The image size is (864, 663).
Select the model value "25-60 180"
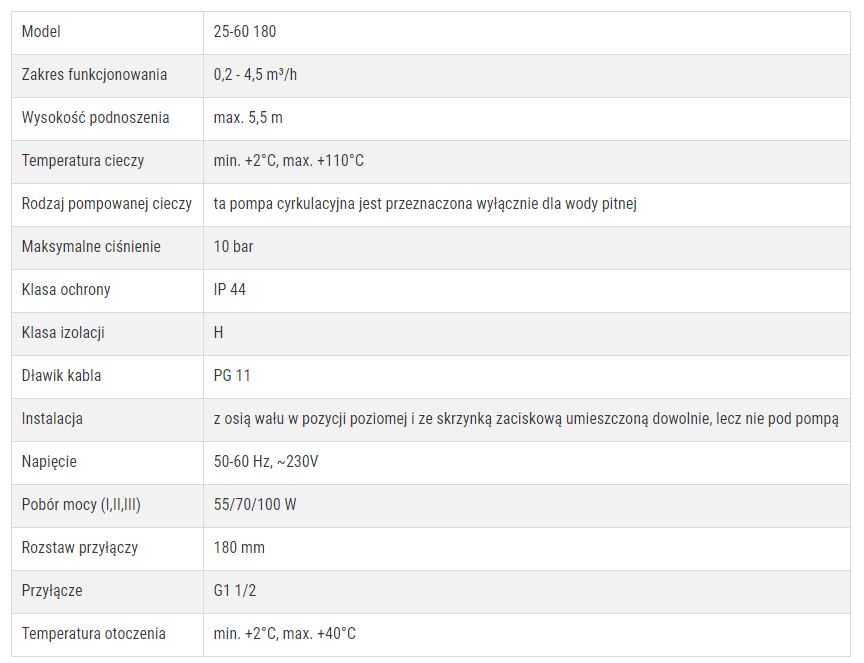click(245, 32)
